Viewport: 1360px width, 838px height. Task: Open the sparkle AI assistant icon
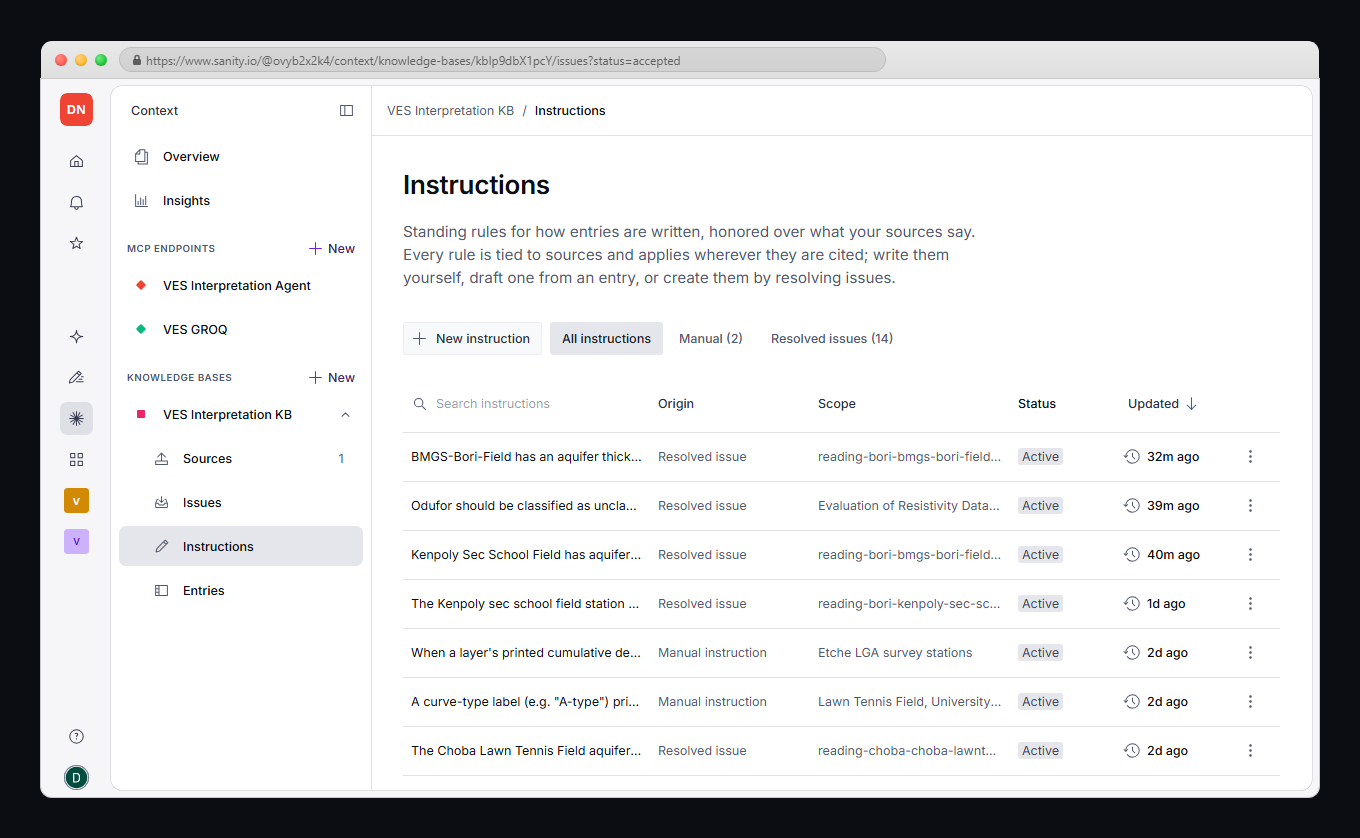pyautogui.click(x=76, y=337)
